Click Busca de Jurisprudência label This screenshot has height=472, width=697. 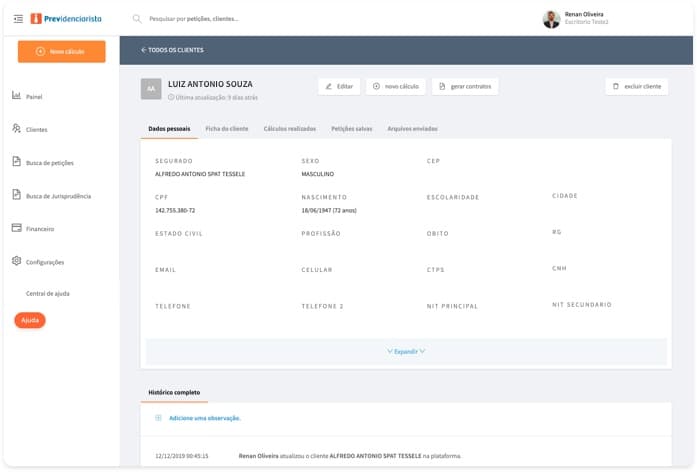click(x=58, y=196)
